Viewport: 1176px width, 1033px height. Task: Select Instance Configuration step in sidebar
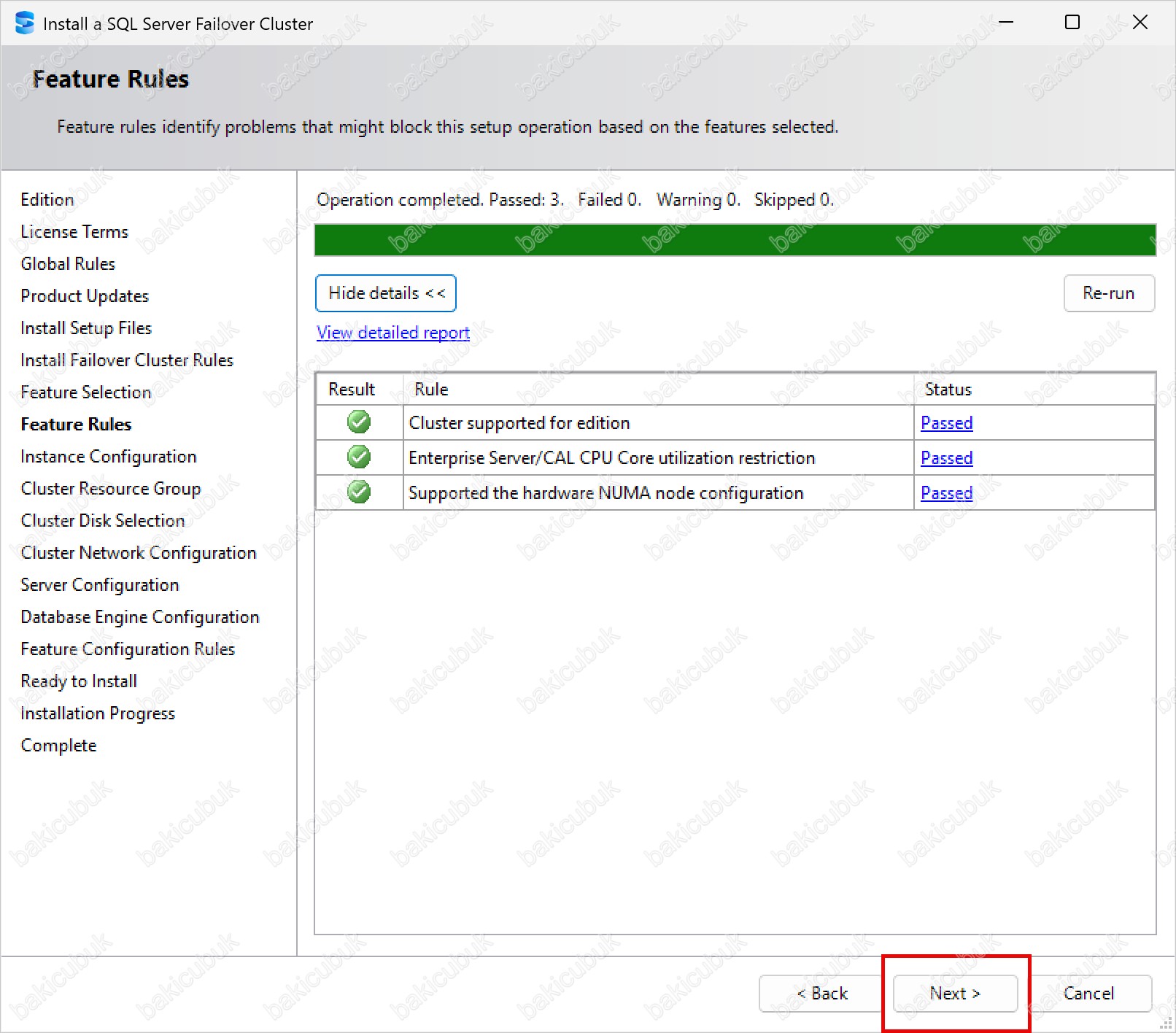tap(108, 457)
